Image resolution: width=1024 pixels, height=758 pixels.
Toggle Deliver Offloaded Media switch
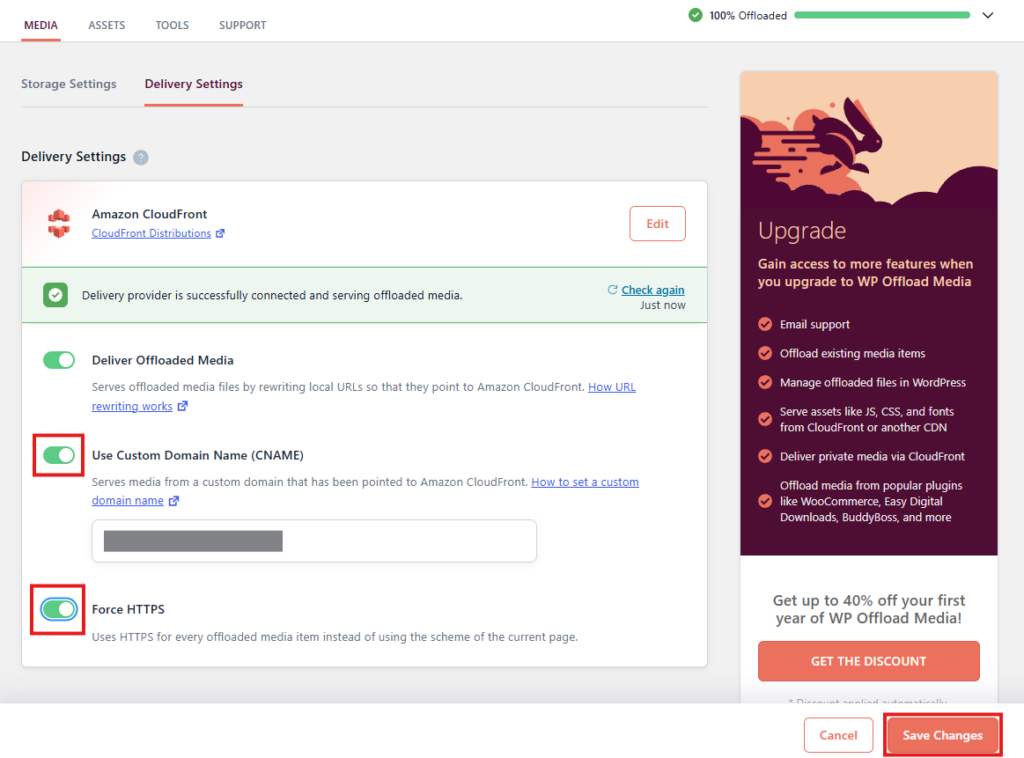pos(59,360)
